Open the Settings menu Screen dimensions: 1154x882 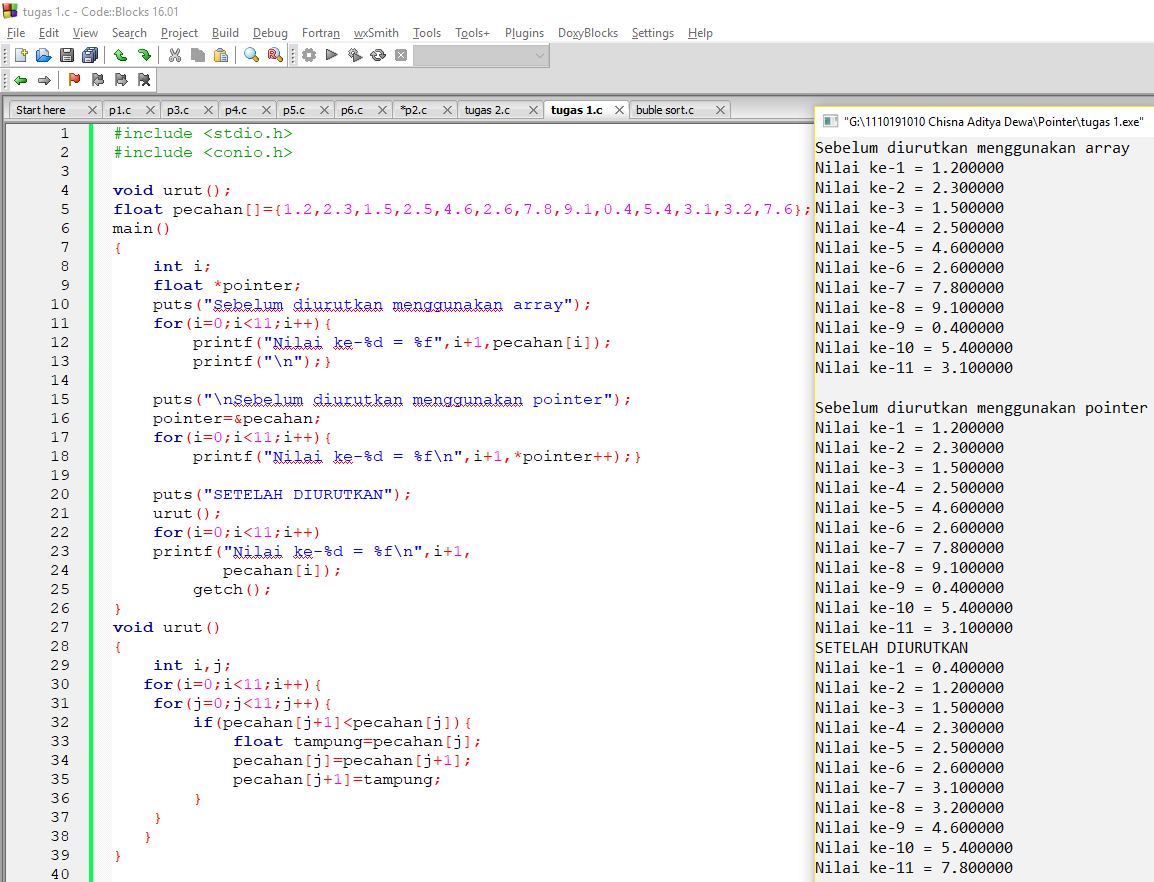(652, 33)
